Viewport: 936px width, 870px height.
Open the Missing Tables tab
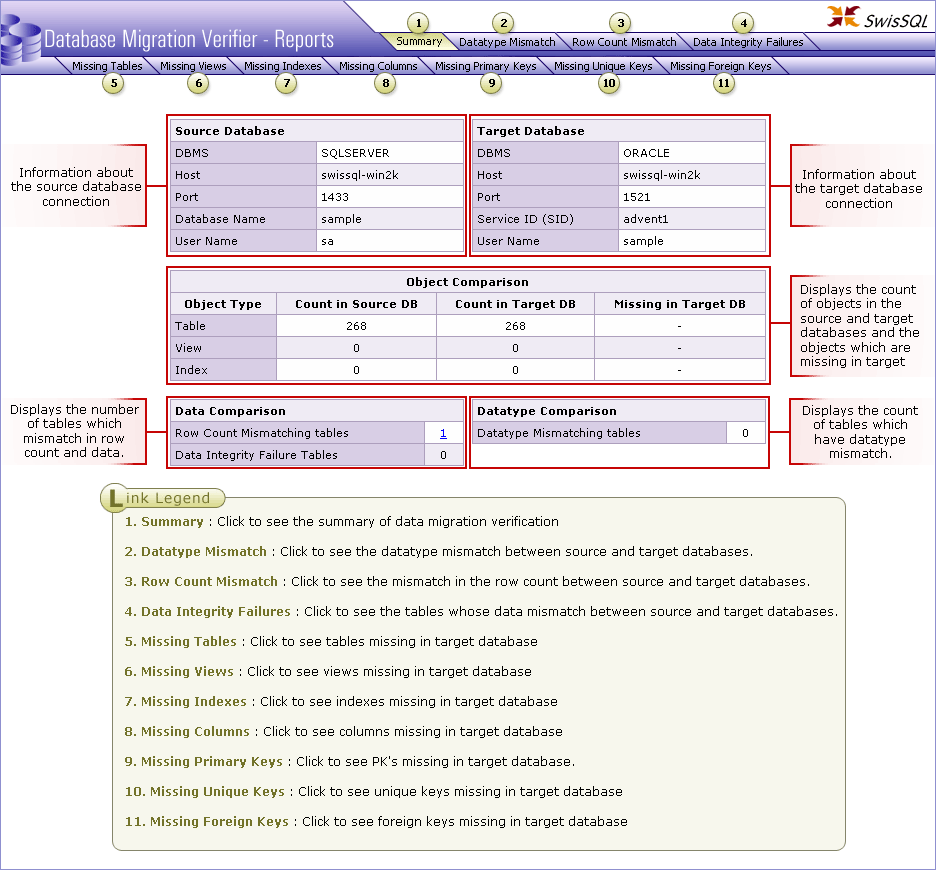(107, 66)
